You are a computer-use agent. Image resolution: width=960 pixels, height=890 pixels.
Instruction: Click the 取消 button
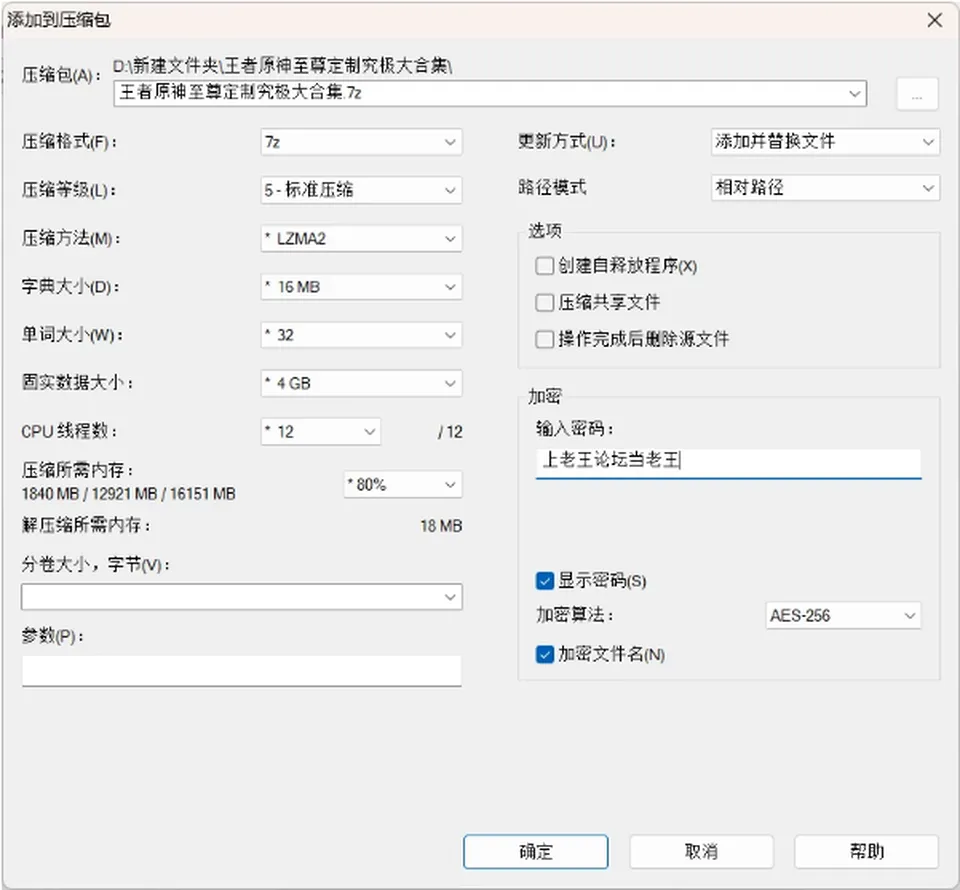click(x=701, y=851)
